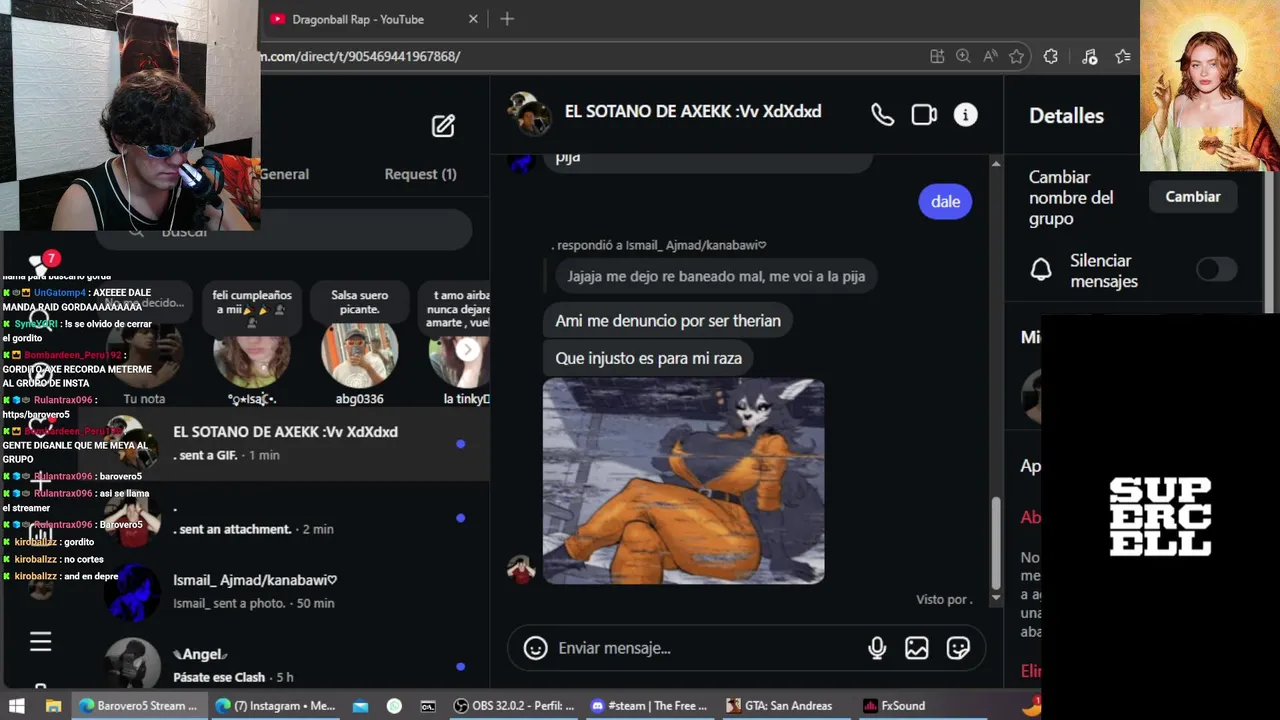The image size is (1280, 720).
Task: Click 'Ami me denuncio por ser therian' message
Action: (x=668, y=321)
